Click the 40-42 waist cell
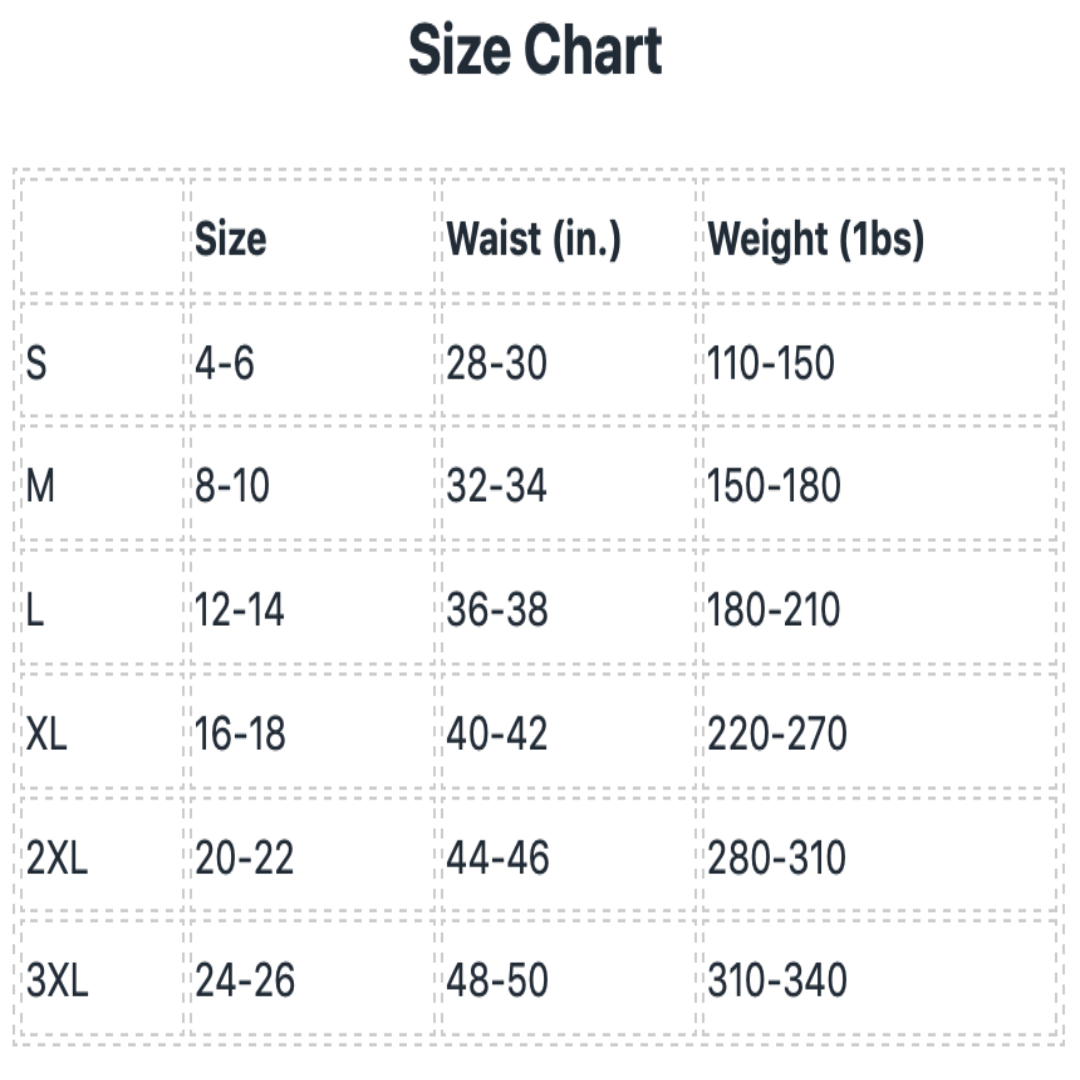 click(496, 735)
